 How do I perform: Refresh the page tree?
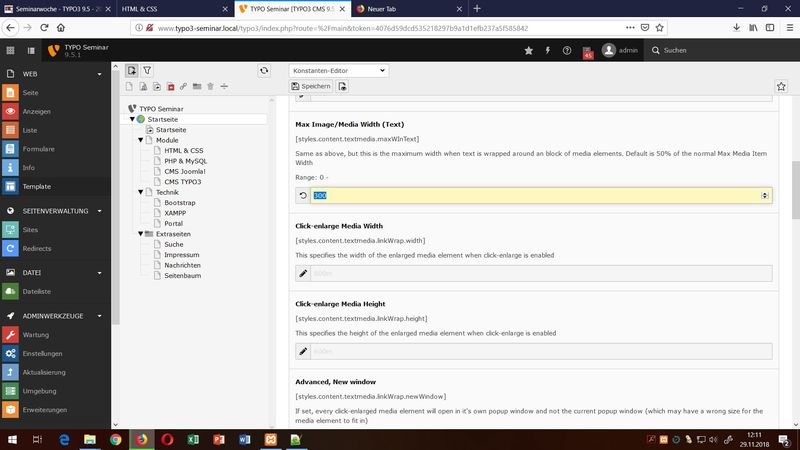[x=263, y=71]
